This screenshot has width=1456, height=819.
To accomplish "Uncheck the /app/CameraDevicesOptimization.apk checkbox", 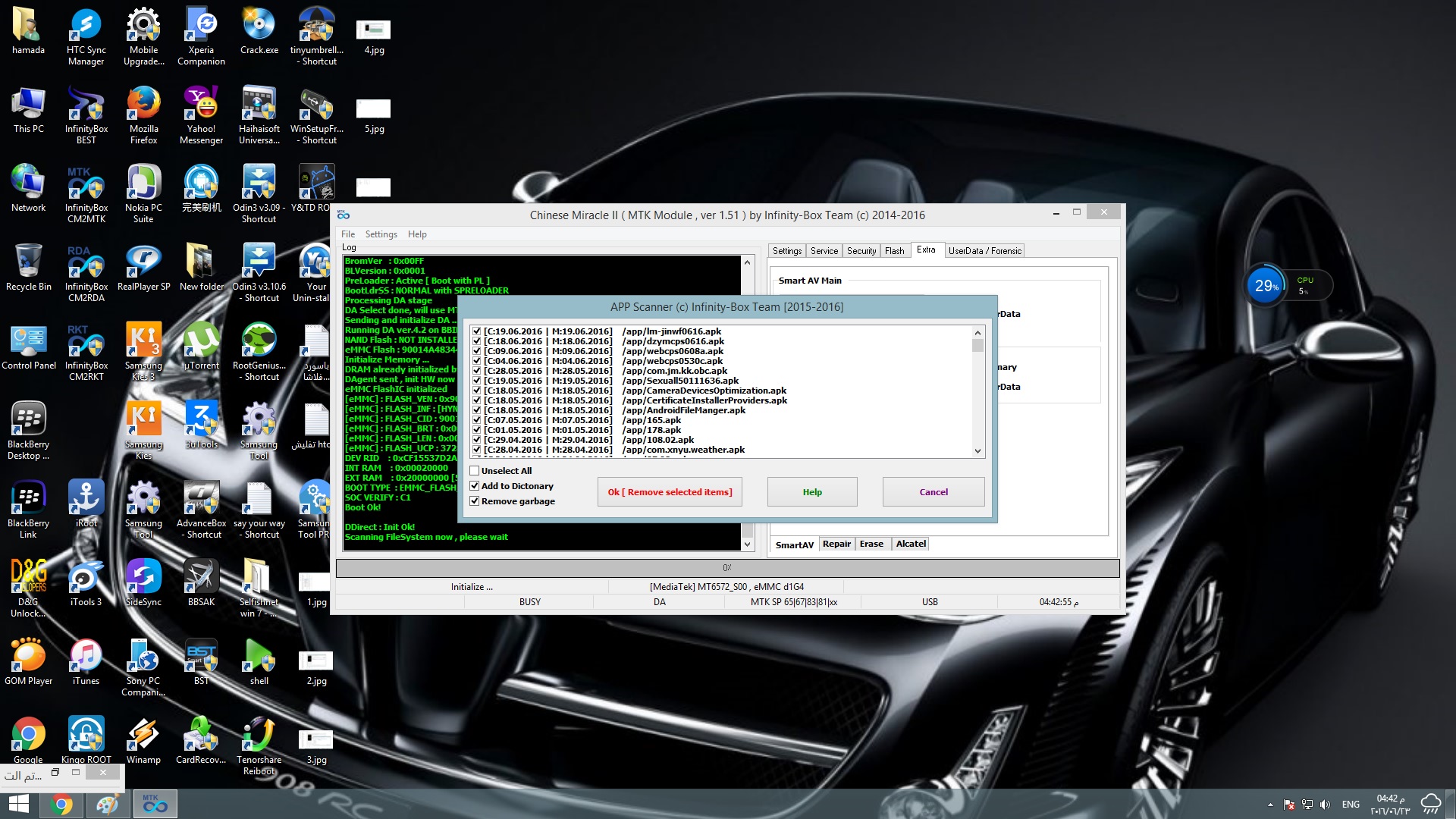I will (x=476, y=391).
